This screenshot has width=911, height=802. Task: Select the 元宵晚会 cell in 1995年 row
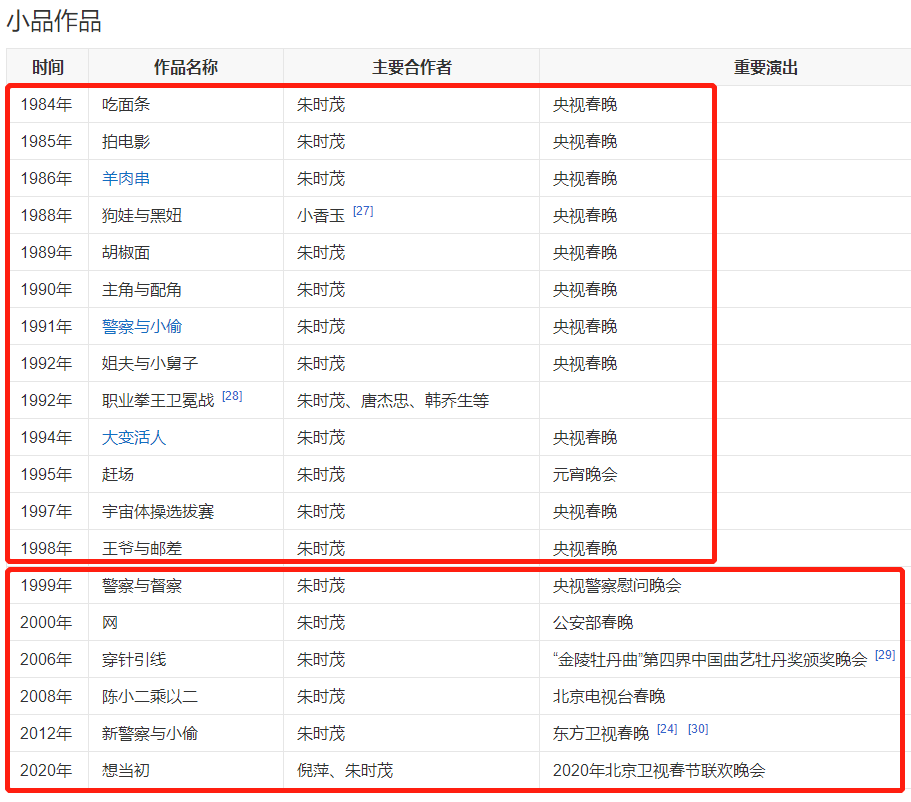point(585,474)
